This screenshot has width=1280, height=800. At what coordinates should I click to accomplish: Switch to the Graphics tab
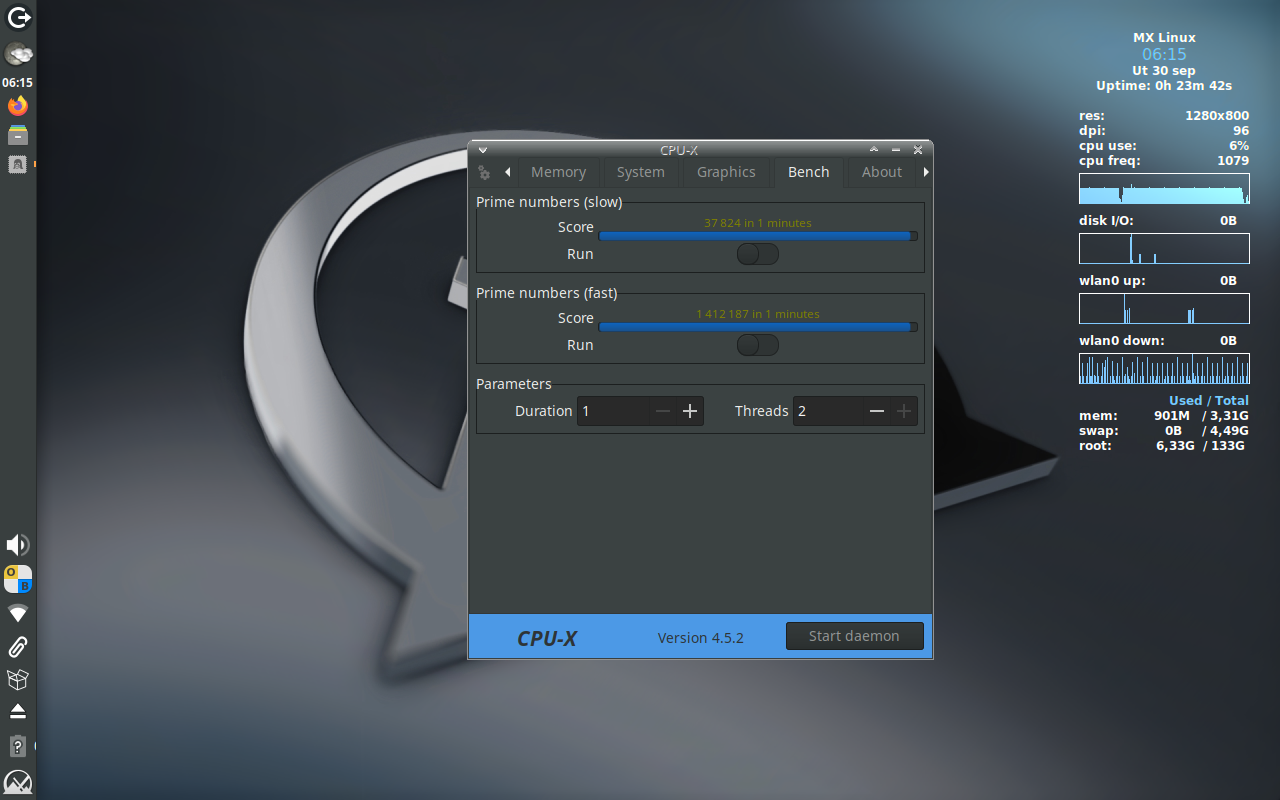click(726, 172)
